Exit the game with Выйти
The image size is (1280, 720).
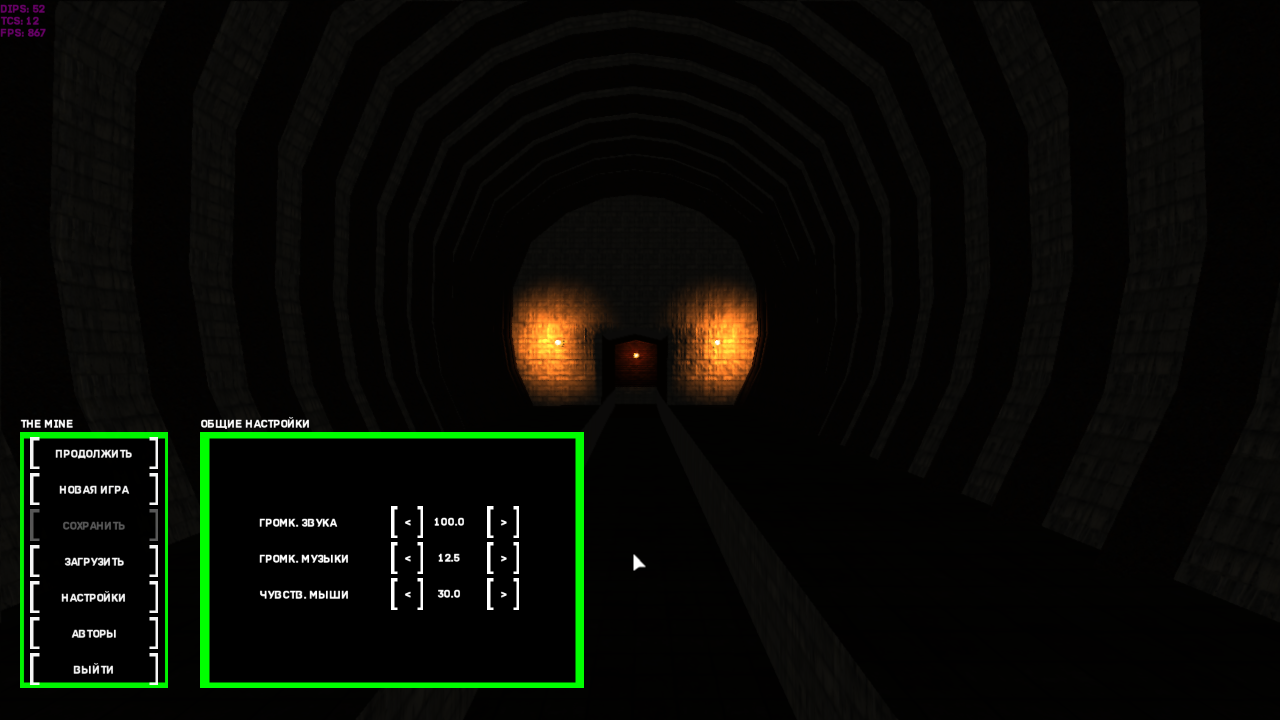94,669
